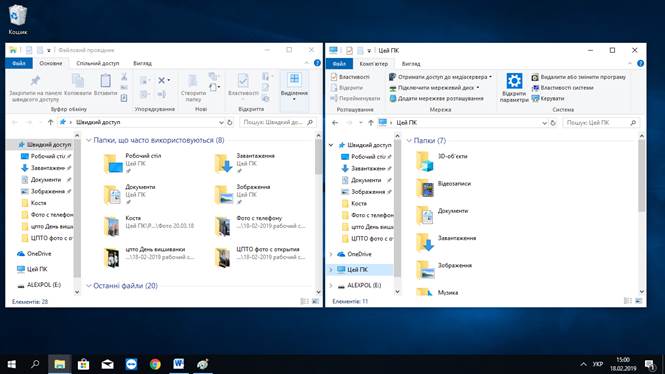Expand Цей ПК node in right window tree
The height and width of the screenshot is (374, 665).
pyautogui.click(x=331, y=270)
